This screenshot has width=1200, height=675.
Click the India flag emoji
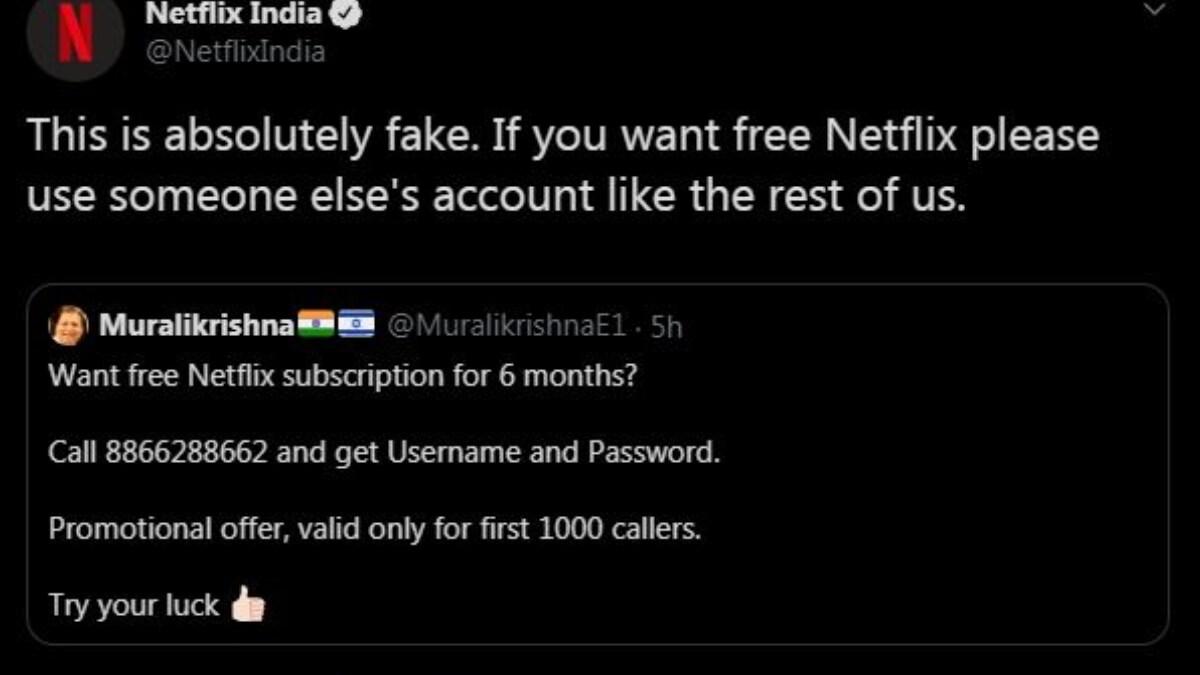click(x=316, y=324)
